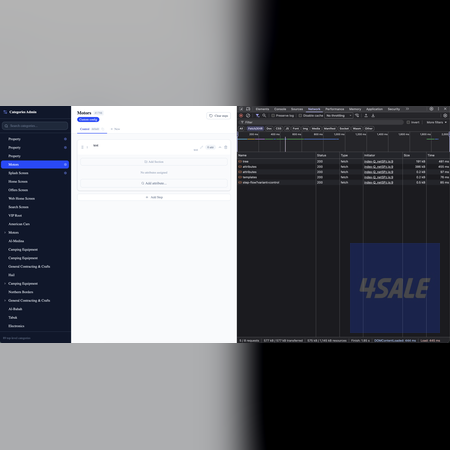Select the Control tab under Motors
The height and width of the screenshot is (450, 450).
click(x=92, y=129)
